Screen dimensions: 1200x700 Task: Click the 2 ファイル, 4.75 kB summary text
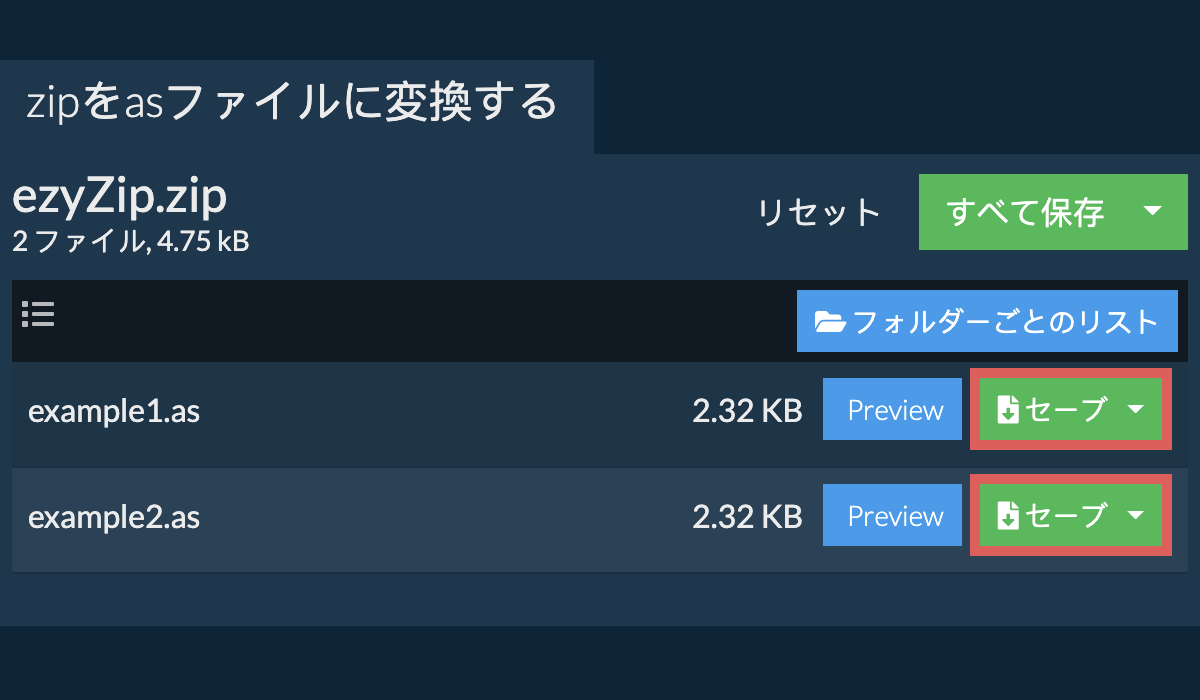coord(130,241)
